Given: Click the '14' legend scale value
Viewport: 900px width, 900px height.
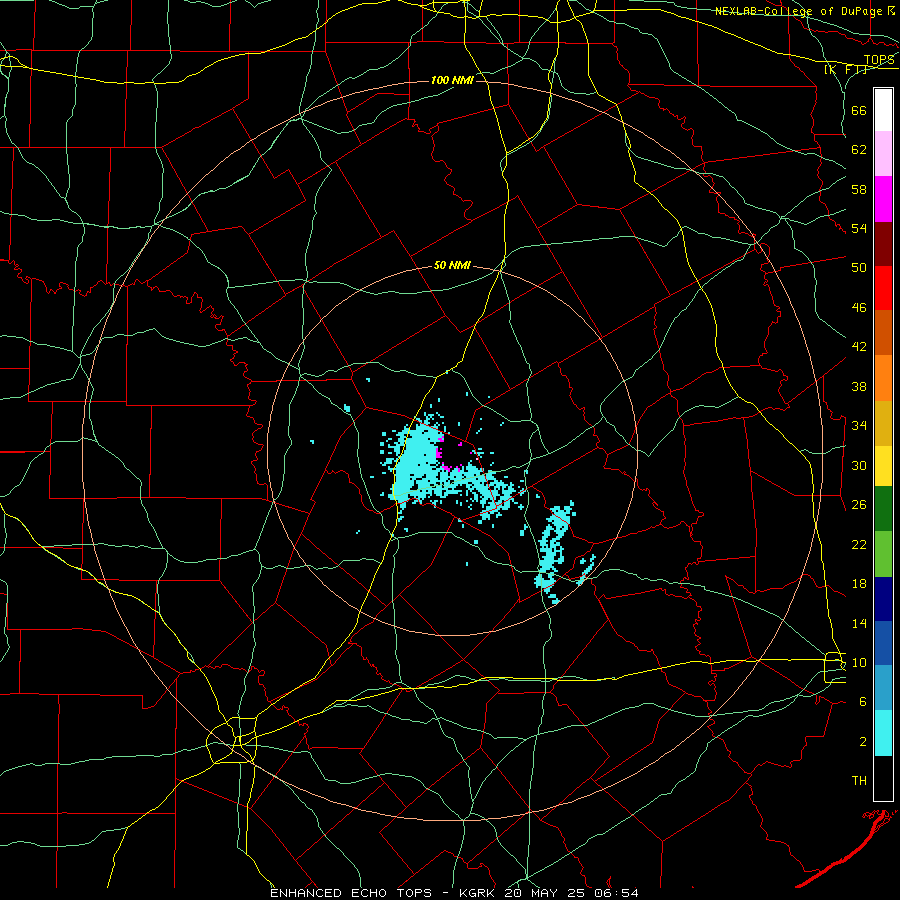Looking at the screenshot, I should click(x=859, y=623).
